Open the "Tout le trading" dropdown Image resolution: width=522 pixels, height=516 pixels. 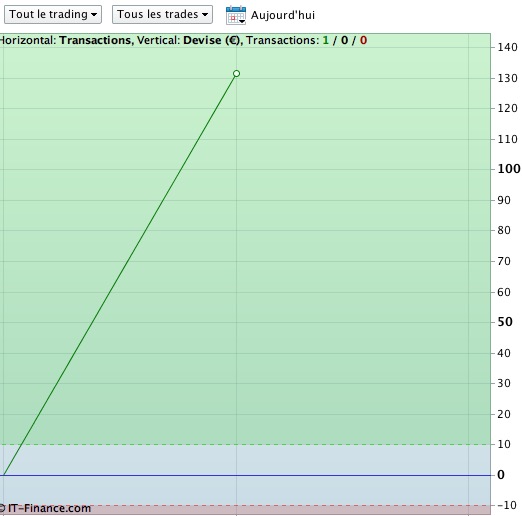[x=53, y=14]
